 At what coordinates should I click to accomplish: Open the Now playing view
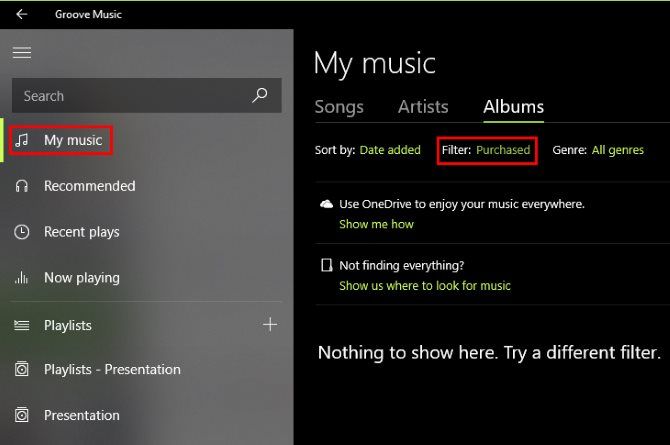(82, 277)
